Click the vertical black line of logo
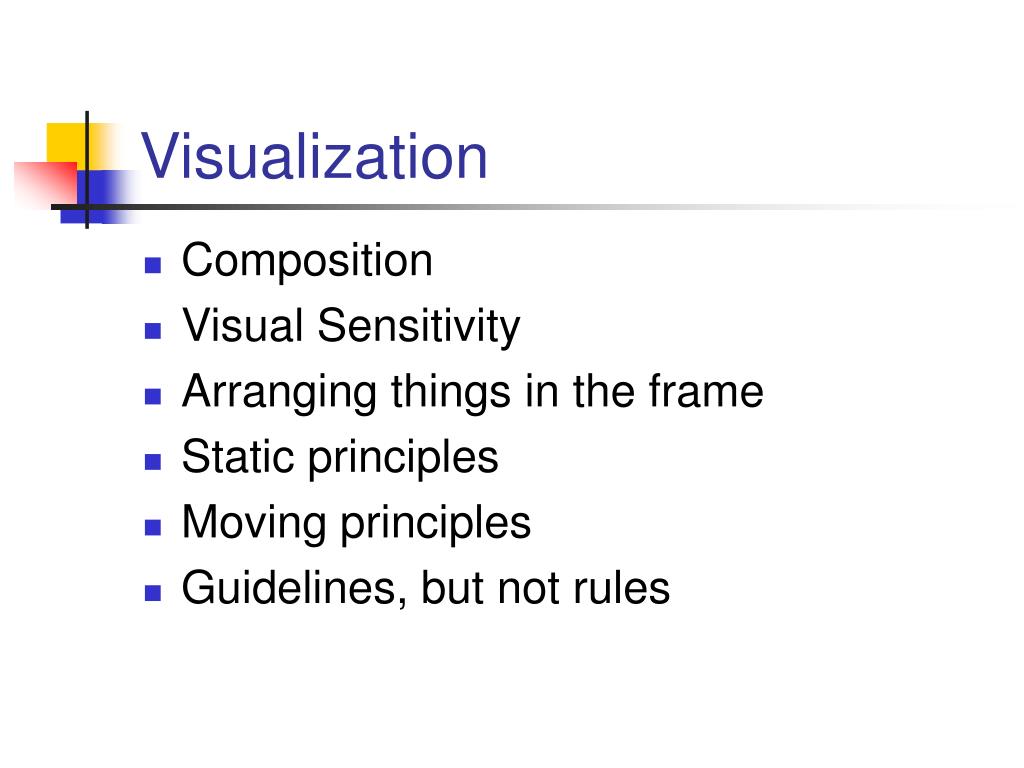1024x768 pixels. [x=87, y=170]
